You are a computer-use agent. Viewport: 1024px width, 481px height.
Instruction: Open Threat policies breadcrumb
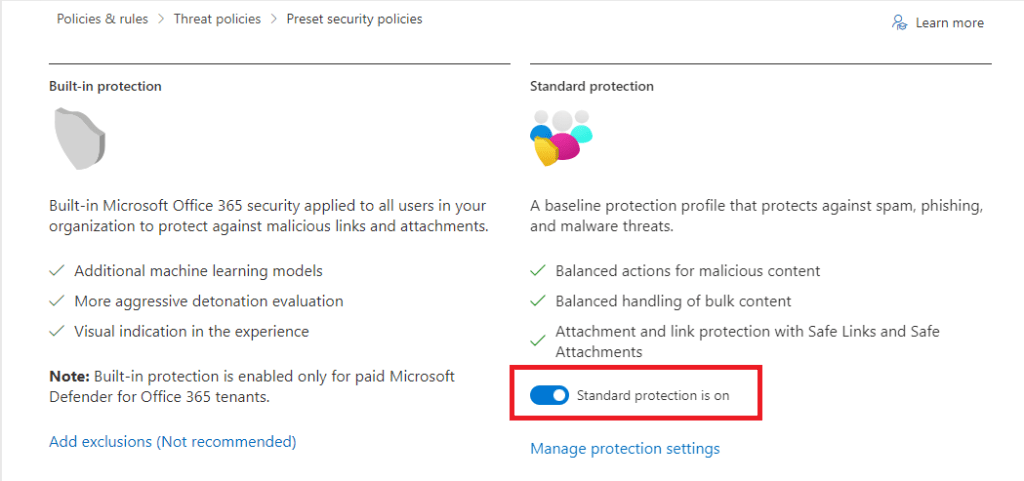[x=217, y=19]
